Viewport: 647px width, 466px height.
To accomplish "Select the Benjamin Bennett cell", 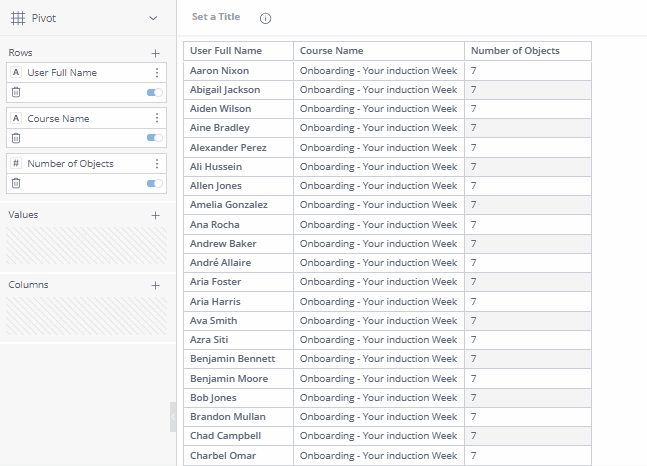I will (238, 359).
